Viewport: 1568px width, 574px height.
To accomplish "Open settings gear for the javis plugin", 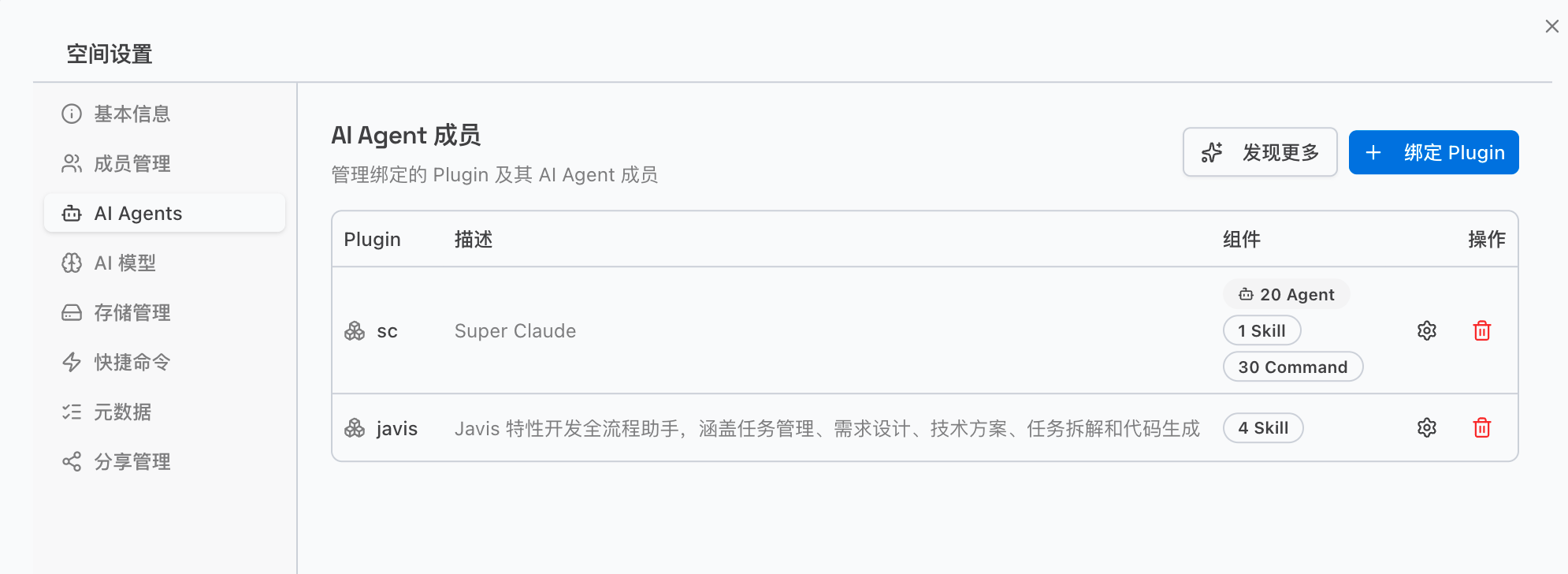I will [1426, 428].
